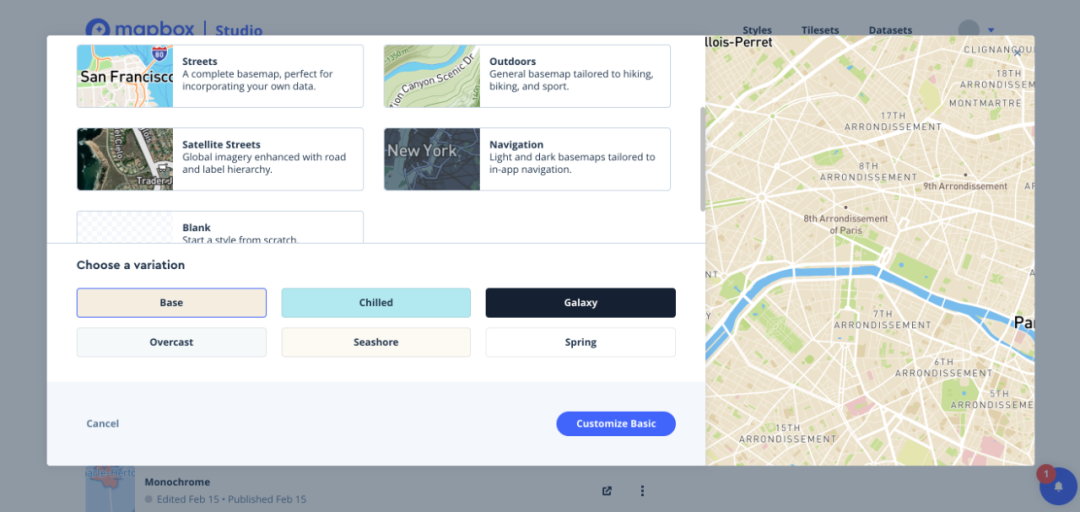This screenshot has width=1080, height=512.
Task: Click the Monochrome style thumbnail
Action: (x=110, y=489)
